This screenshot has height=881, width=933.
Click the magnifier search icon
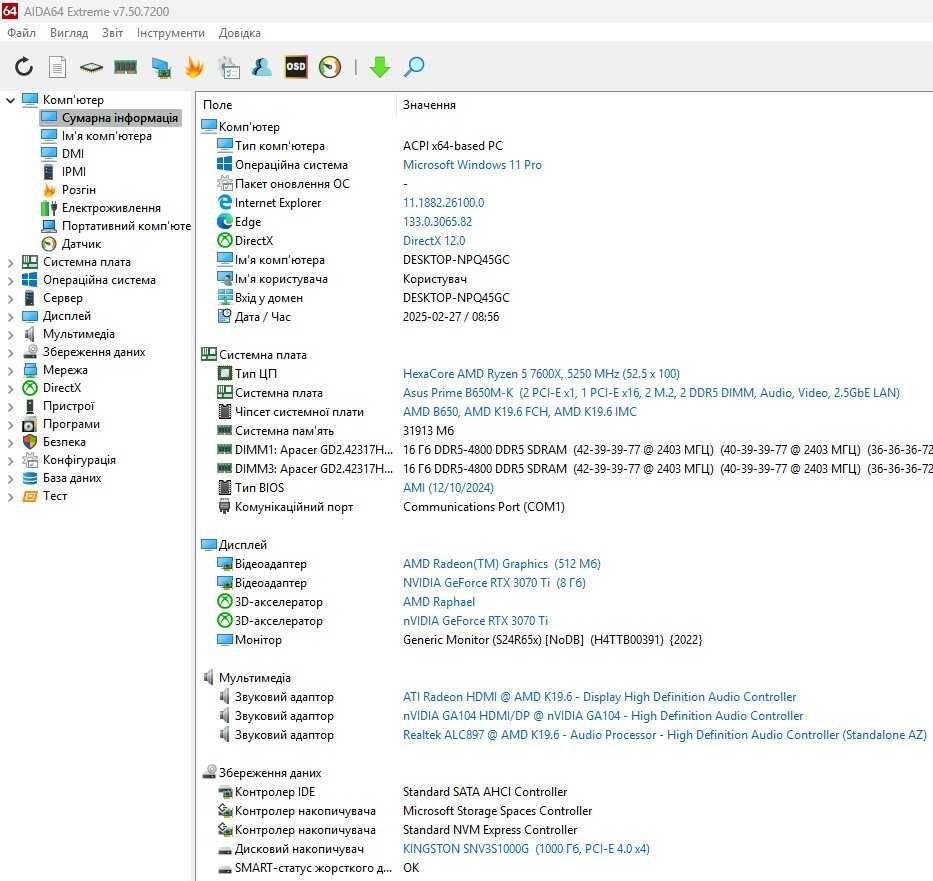(x=414, y=67)
